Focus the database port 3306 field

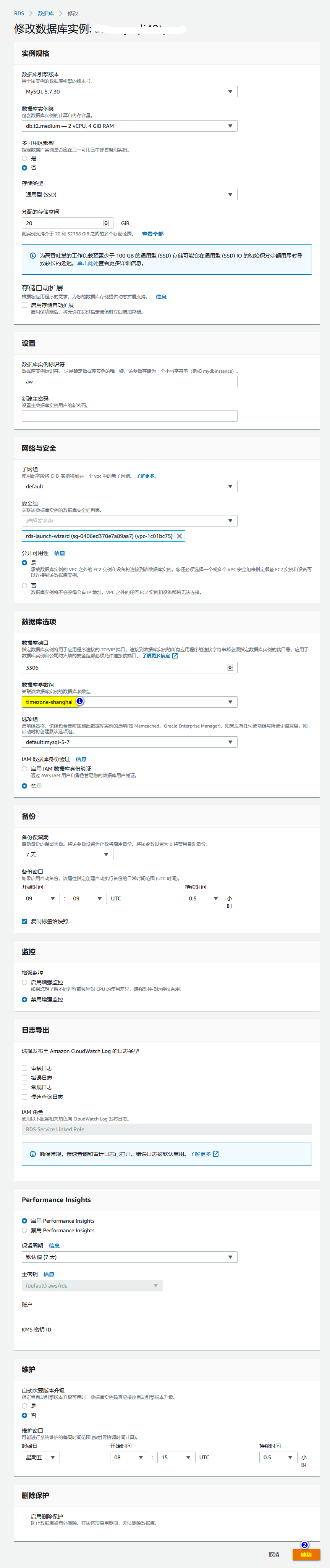[130, 668]
